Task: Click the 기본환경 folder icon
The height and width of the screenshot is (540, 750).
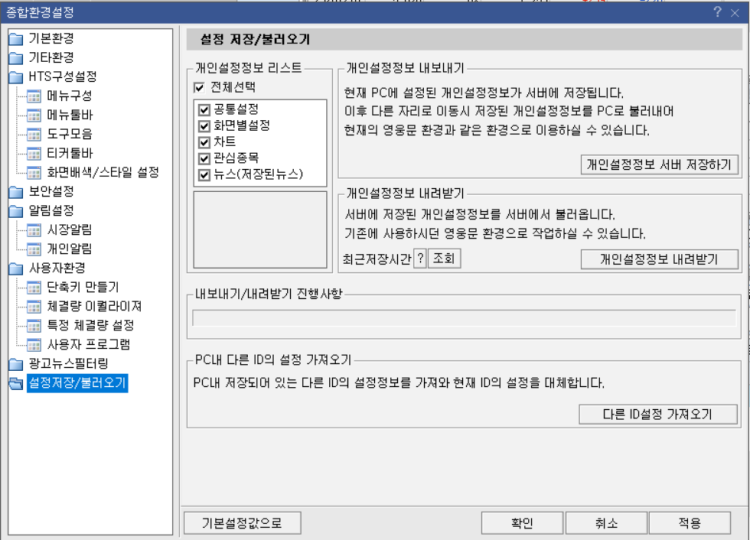Action: (16, 39)
